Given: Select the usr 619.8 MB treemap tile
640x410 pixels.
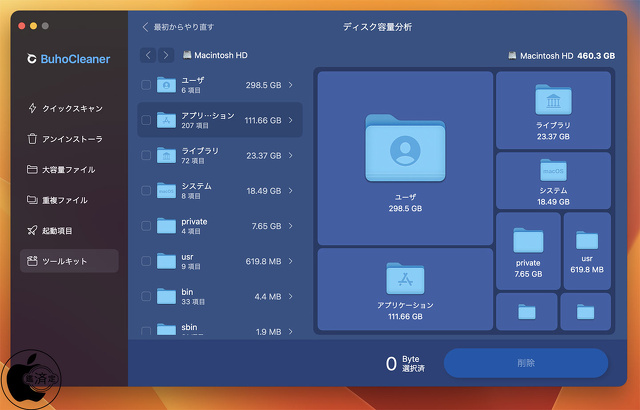Looking at the screenshot, I should [x=587, y=251].
